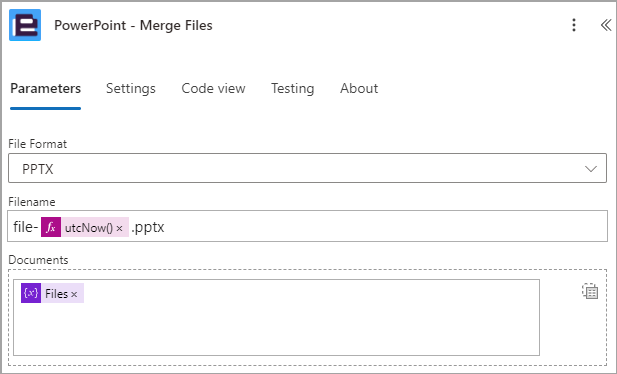Viewport: 617px width, 374px height.
Task: Remove the utcNow() expression token
Action: 120,228
